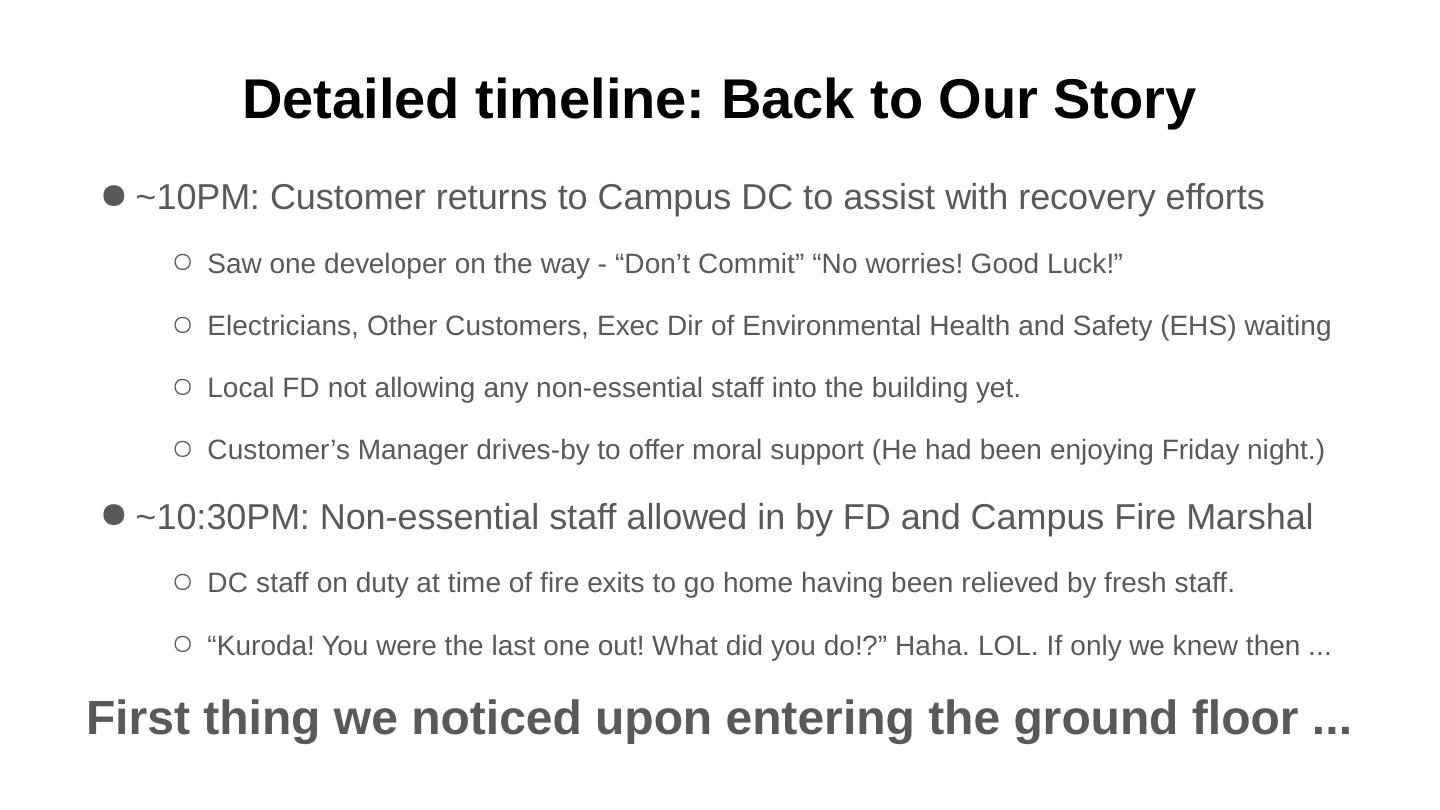Click the hollow bullet before 'DC staff'

(x=182, y=581)
